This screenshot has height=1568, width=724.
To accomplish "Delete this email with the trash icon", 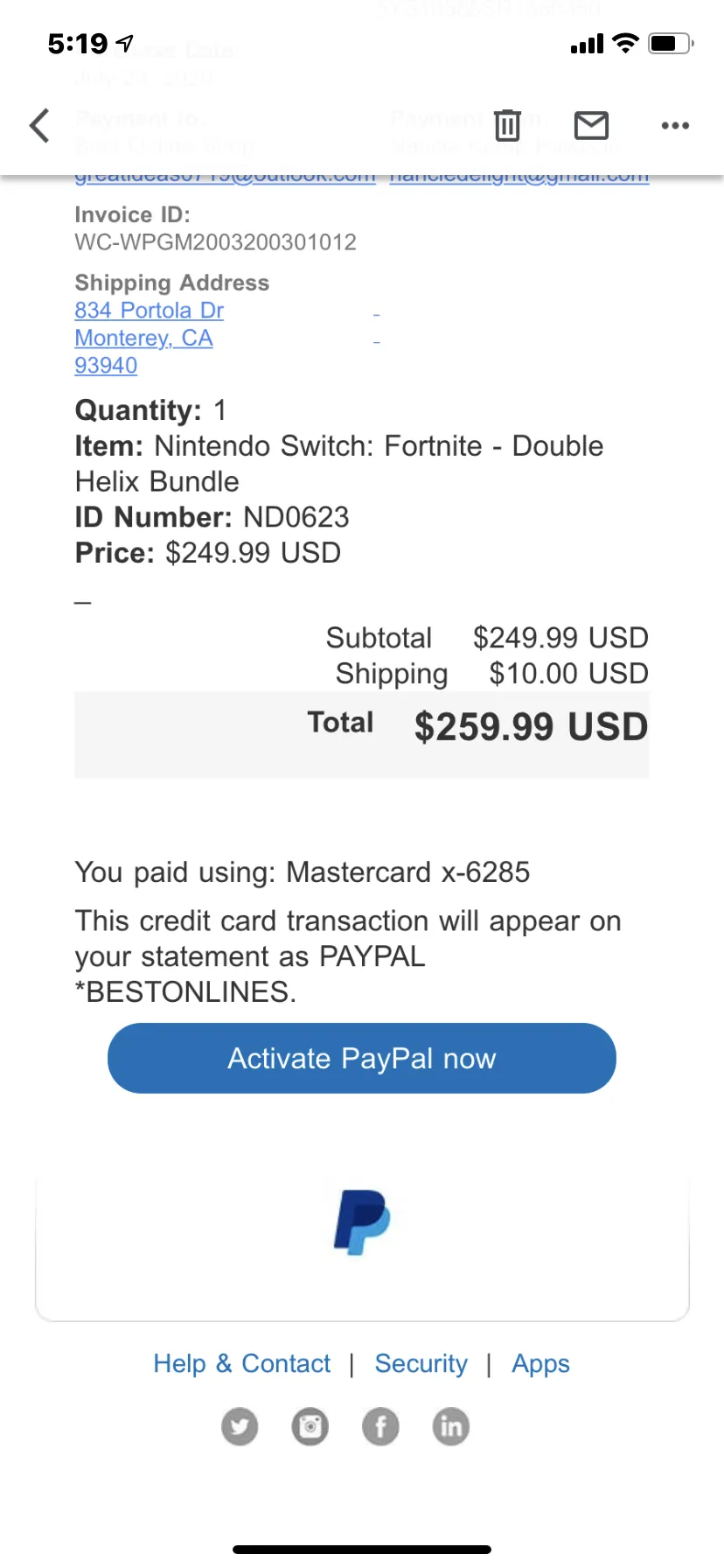I will tap(507, 125).
